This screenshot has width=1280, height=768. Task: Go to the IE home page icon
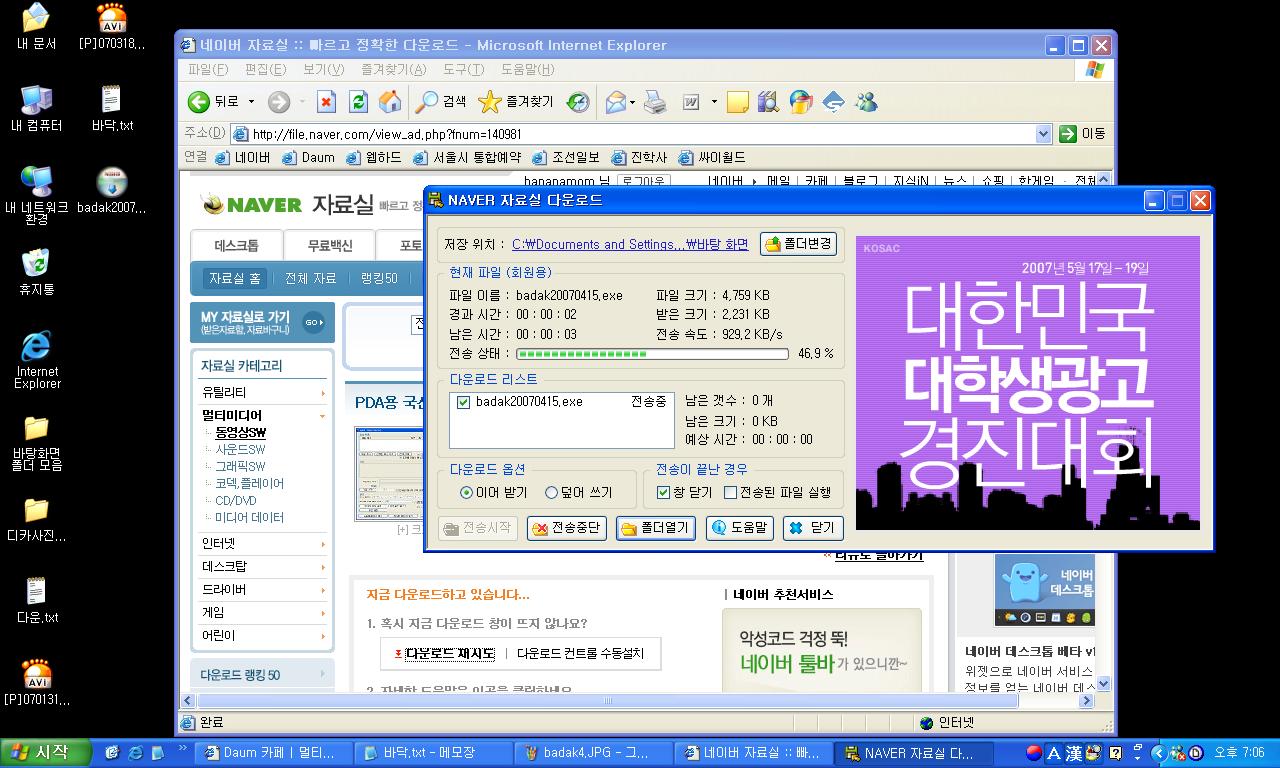click(390, 101)
